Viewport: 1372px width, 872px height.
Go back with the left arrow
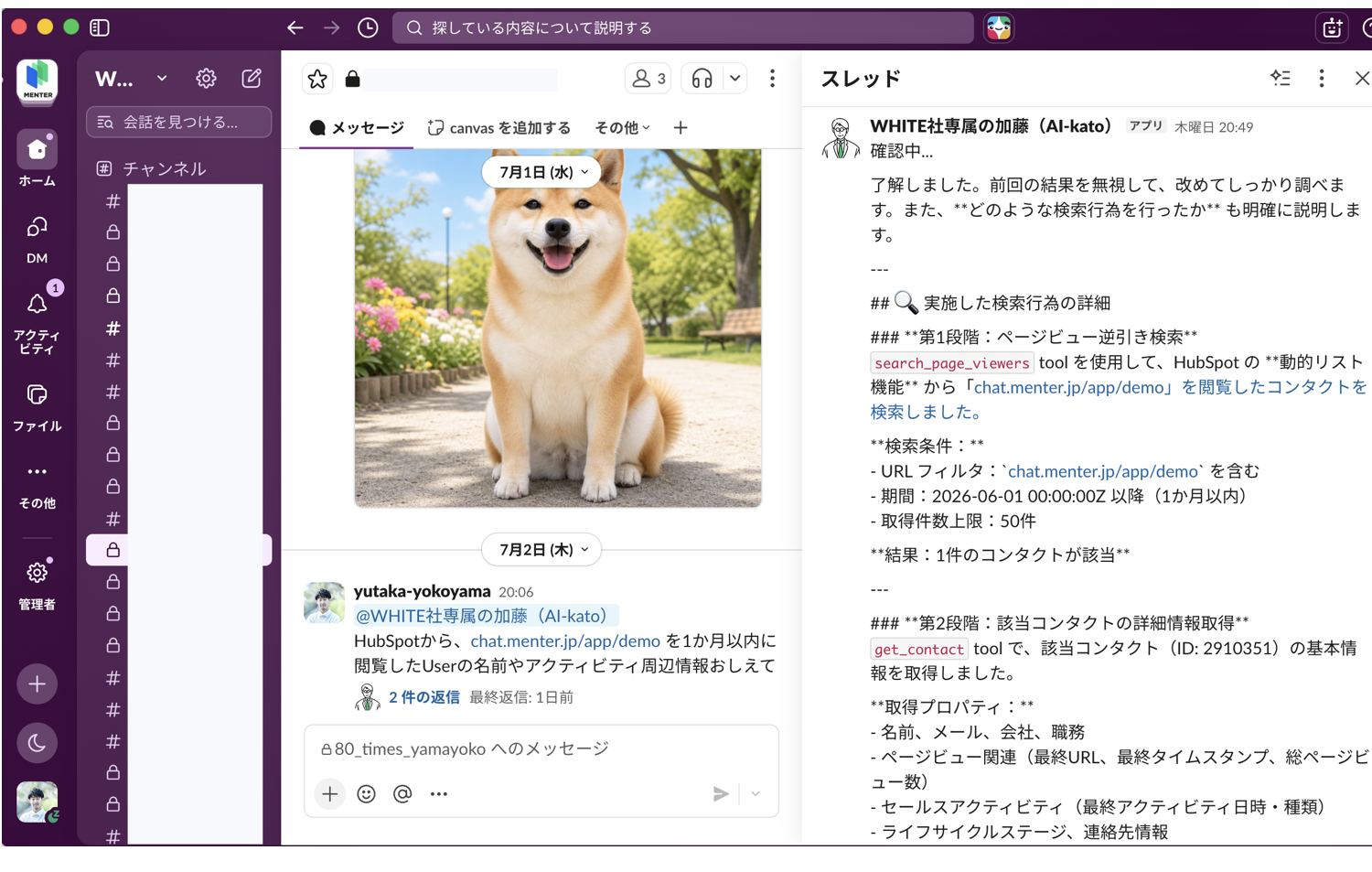click(295, 27)
